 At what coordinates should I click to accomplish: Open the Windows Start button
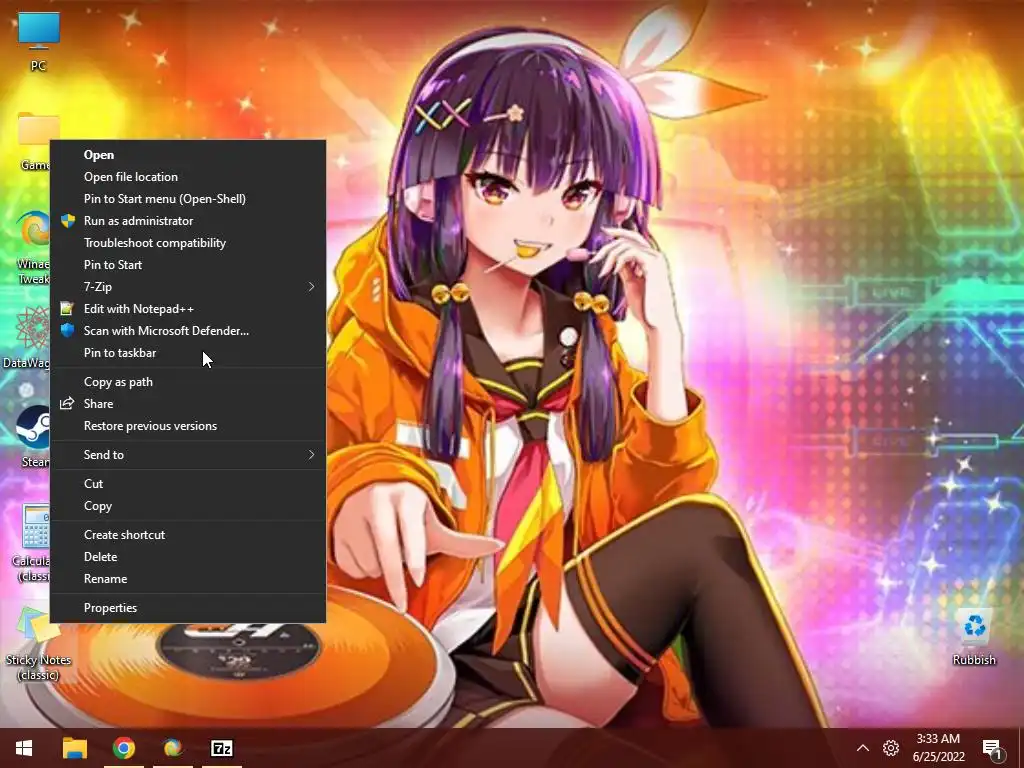(x=24, y=748)
